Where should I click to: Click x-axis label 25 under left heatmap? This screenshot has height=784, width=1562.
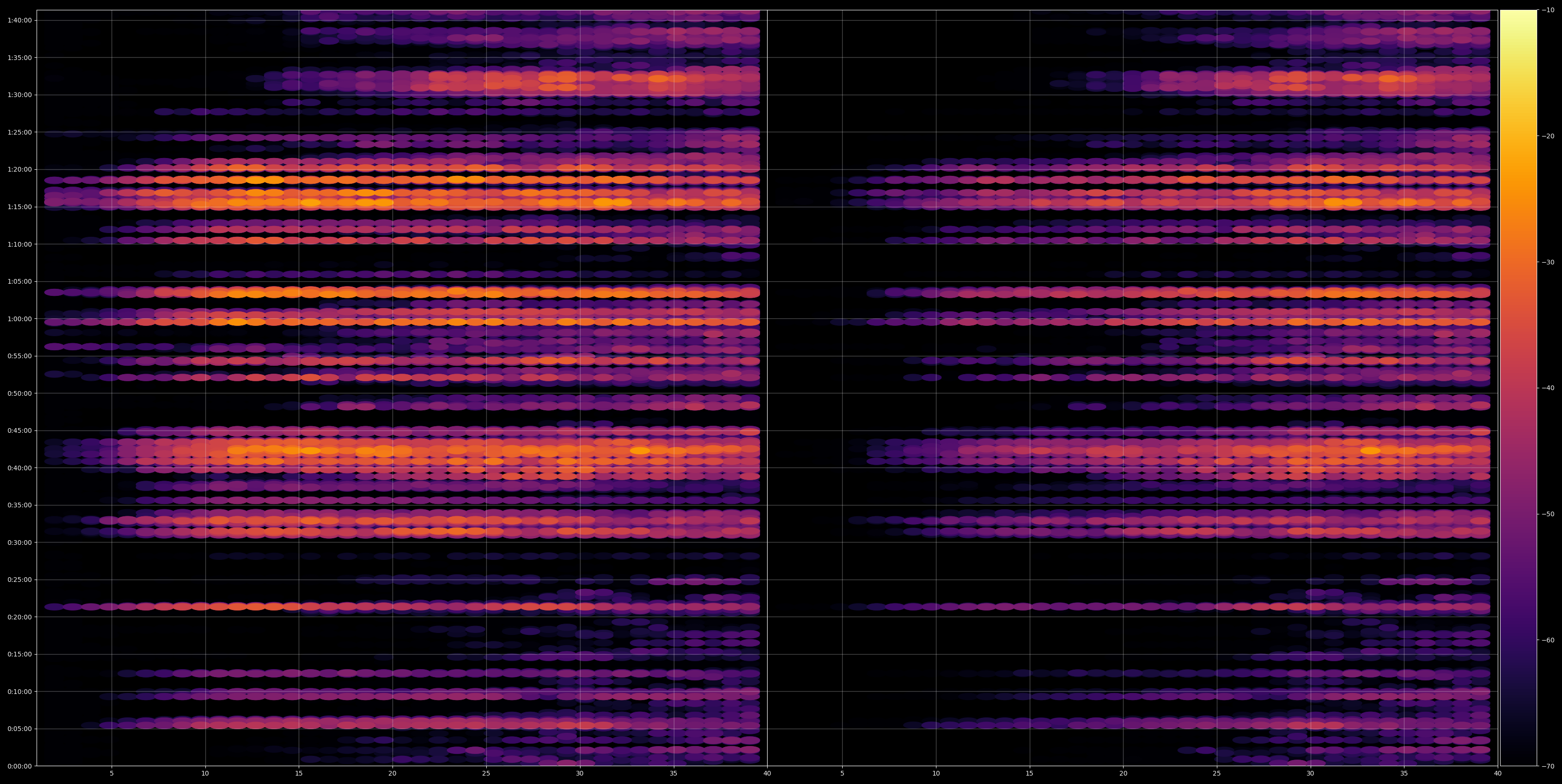486,773
